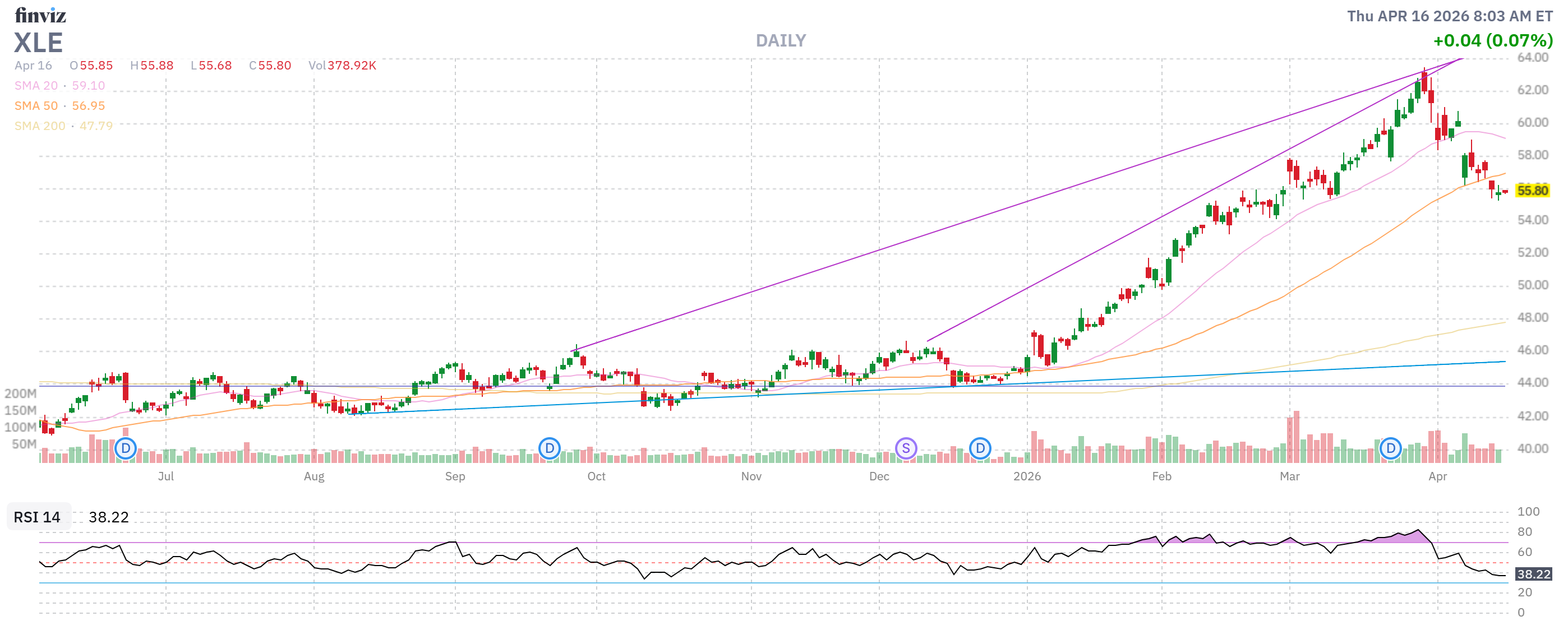Click the Vol 378.92K readout
The width and height of the screenshot is (1568, 630).
point(342,66)
